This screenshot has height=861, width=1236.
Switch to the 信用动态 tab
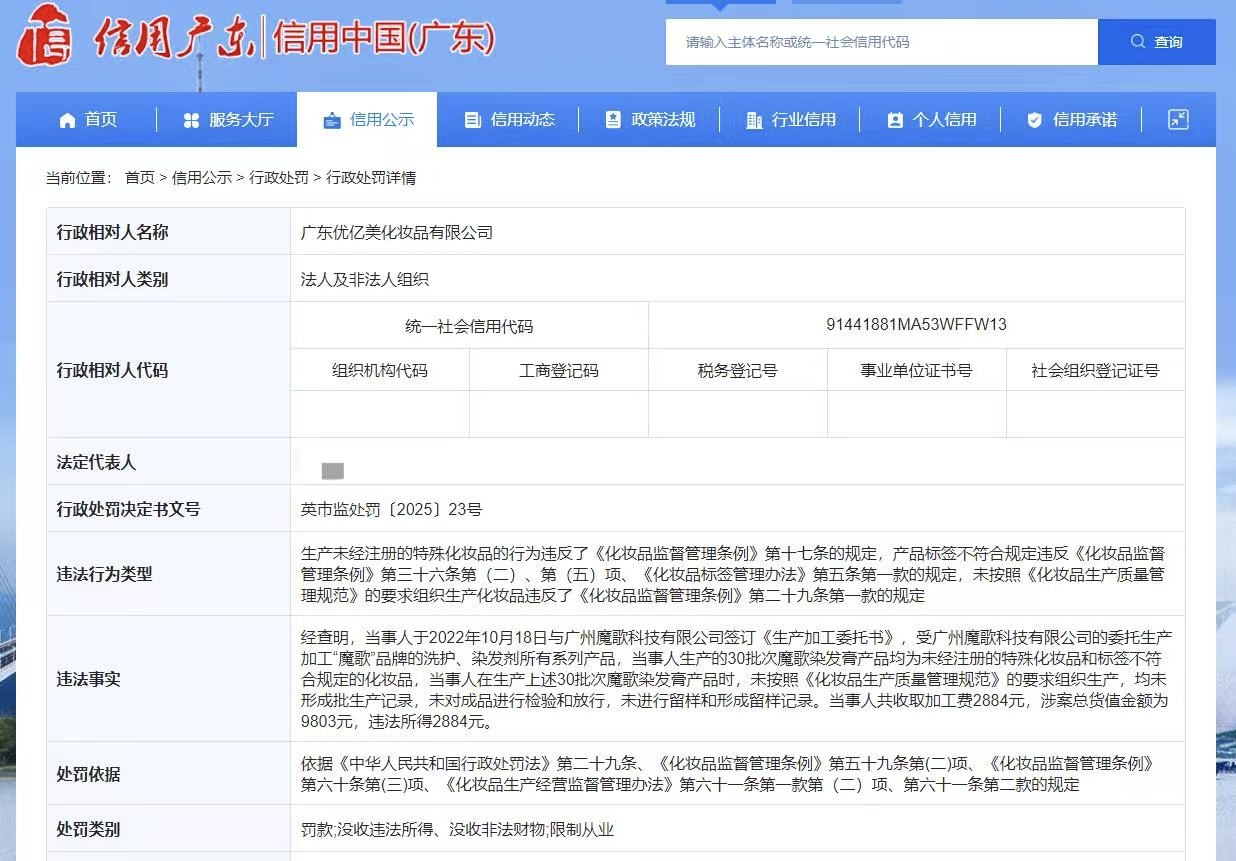(x=509, y=120)
